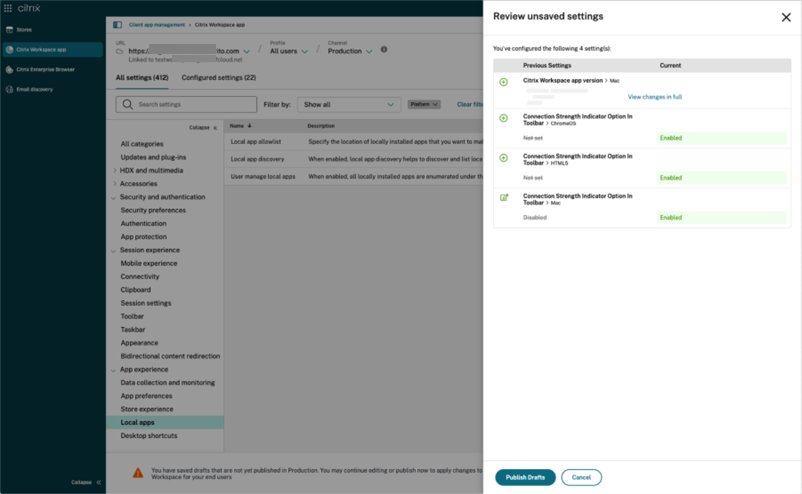Click the Clear filters link
Viewport: 802px width, 494px height.
point(470,104)
